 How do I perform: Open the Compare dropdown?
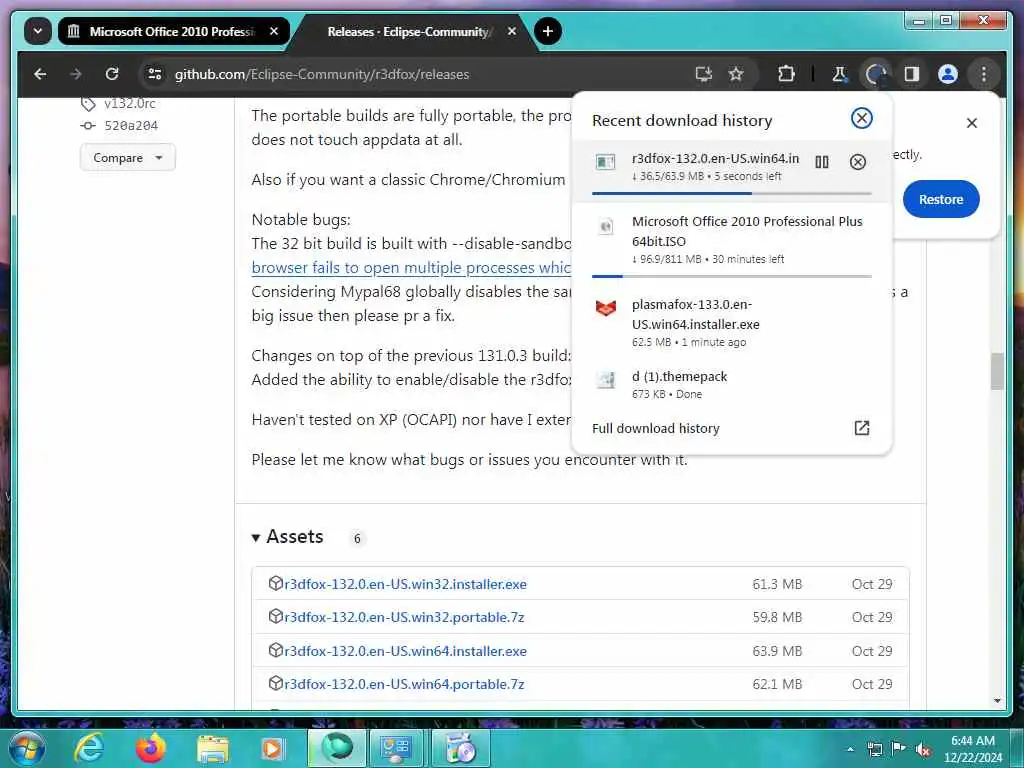tap(127, 157)
